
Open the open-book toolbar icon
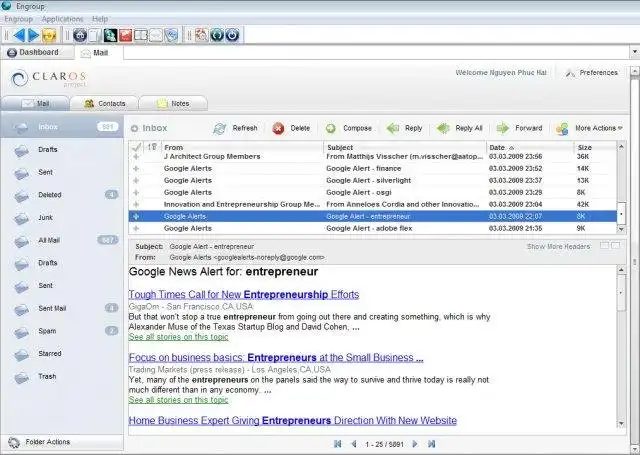coord(141,35)
